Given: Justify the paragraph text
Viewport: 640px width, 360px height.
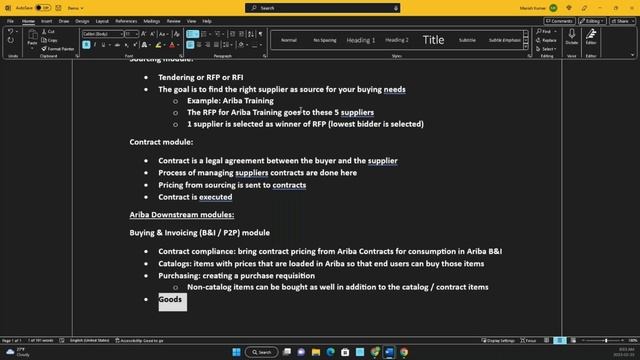Looking at the screenshot, I should 216,45.
